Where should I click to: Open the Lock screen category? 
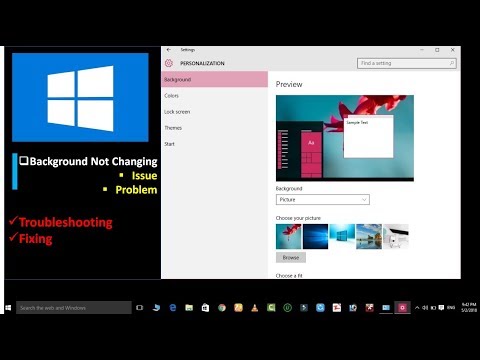point(214,112)
